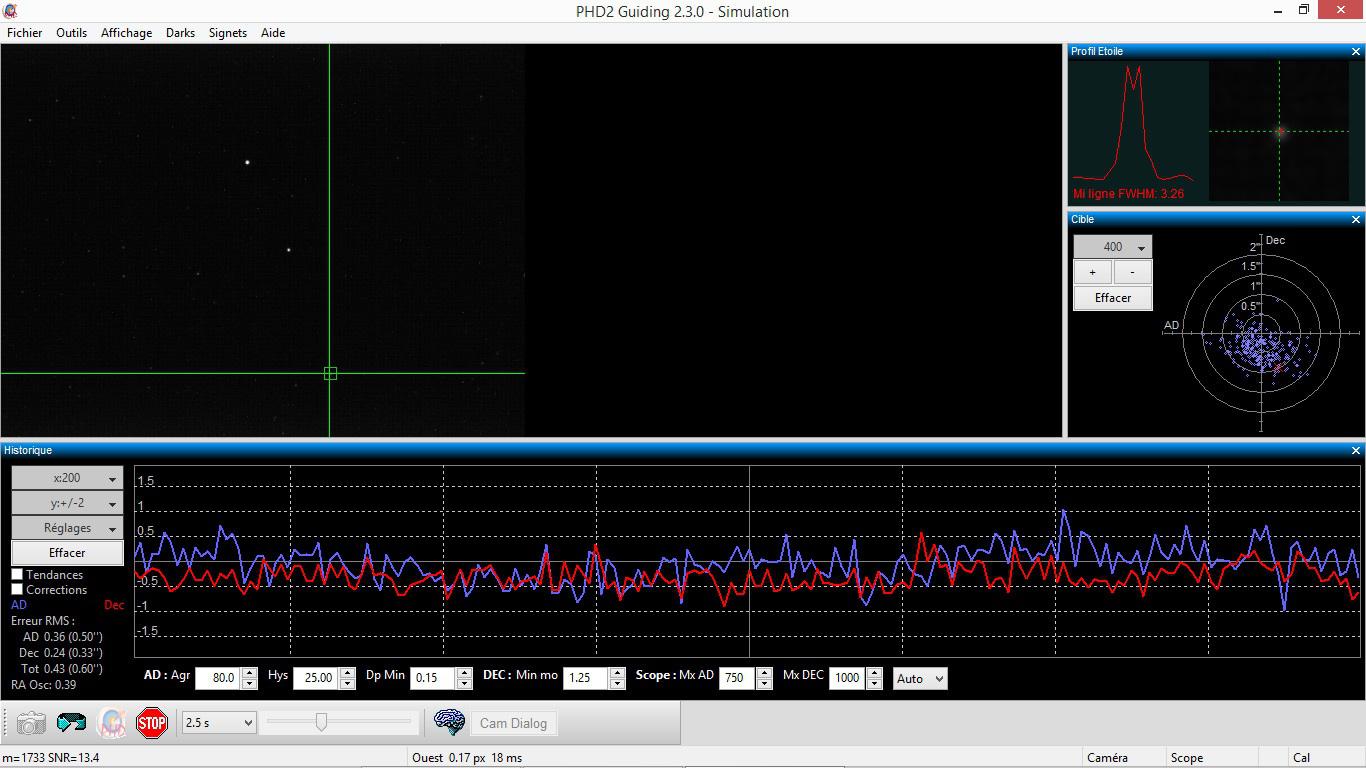Open the Outils menu
The width and height of the screenshot is (1366, 768).
[71, 33]
